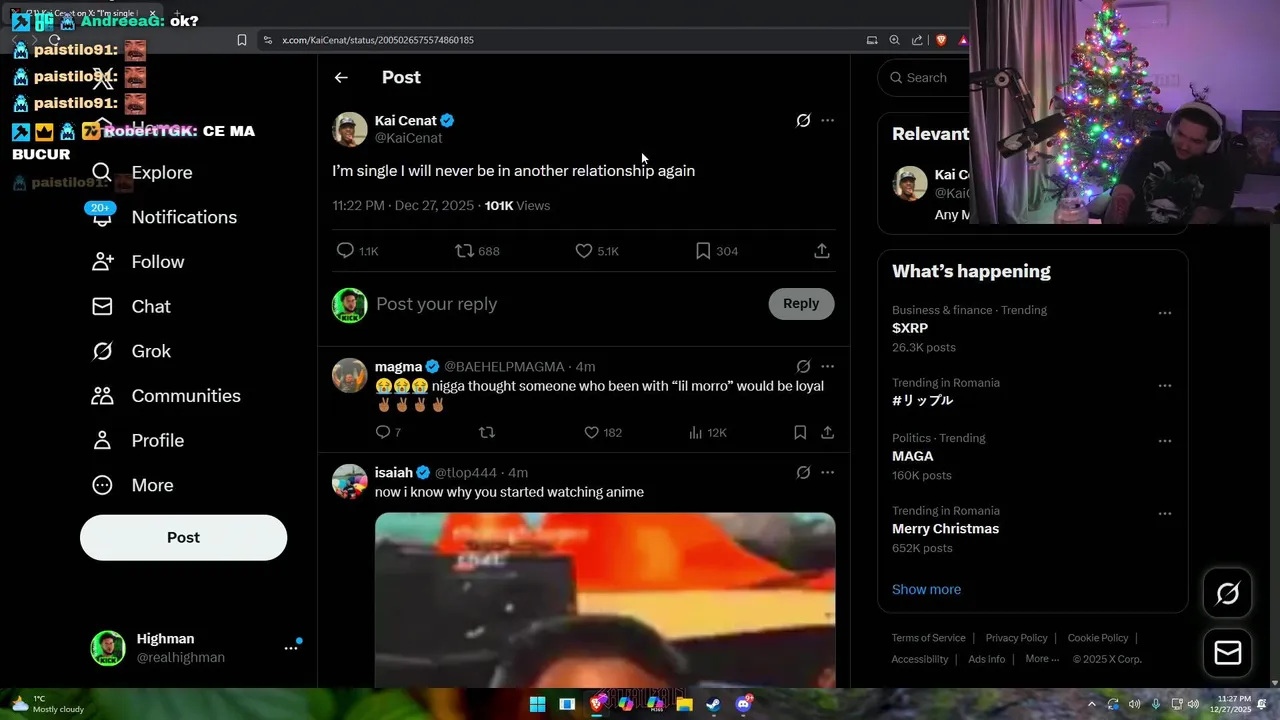Click zoom magnifier icon in address bar
Image resolution: width=1280 pixels, height=720 pixels.
click(x=895, y=40)
